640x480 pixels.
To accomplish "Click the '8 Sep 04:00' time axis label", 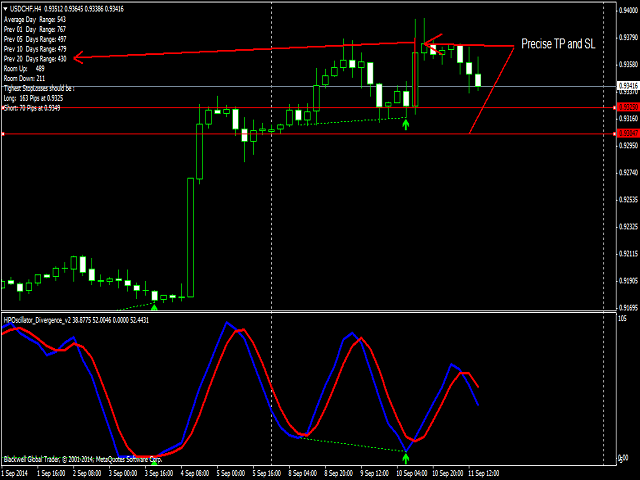I will tap(302, 473).
